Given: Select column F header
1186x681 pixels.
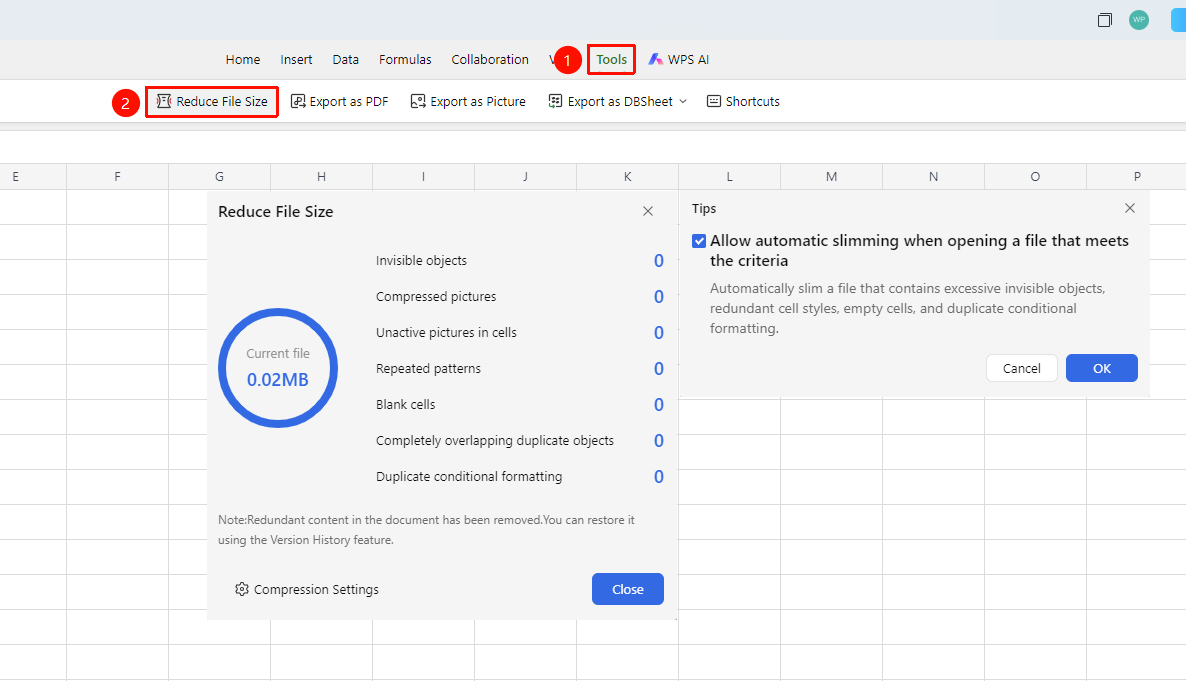Looking at the screenshot, I should (x=117, y=176).
